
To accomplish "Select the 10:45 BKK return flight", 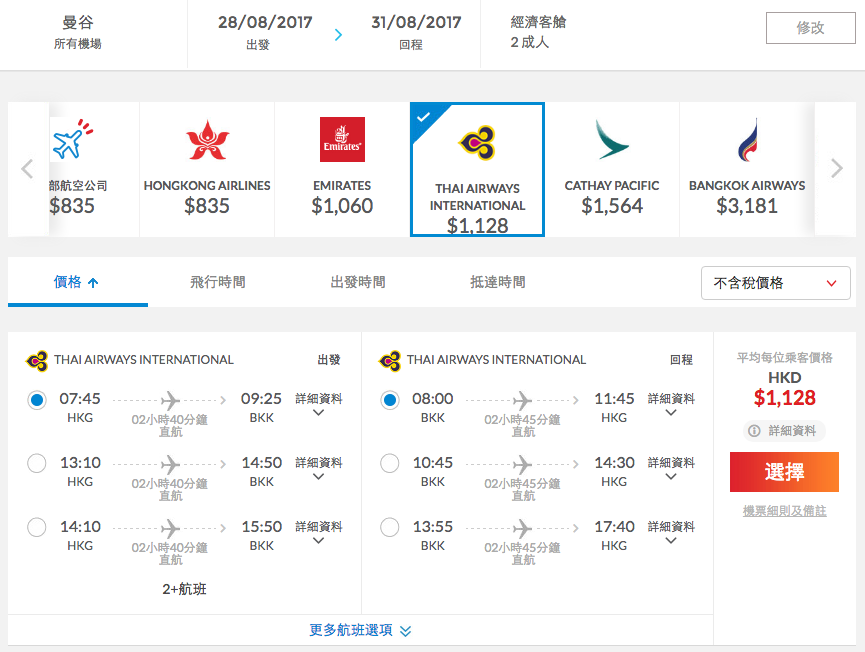I will [x=389, y=463].
